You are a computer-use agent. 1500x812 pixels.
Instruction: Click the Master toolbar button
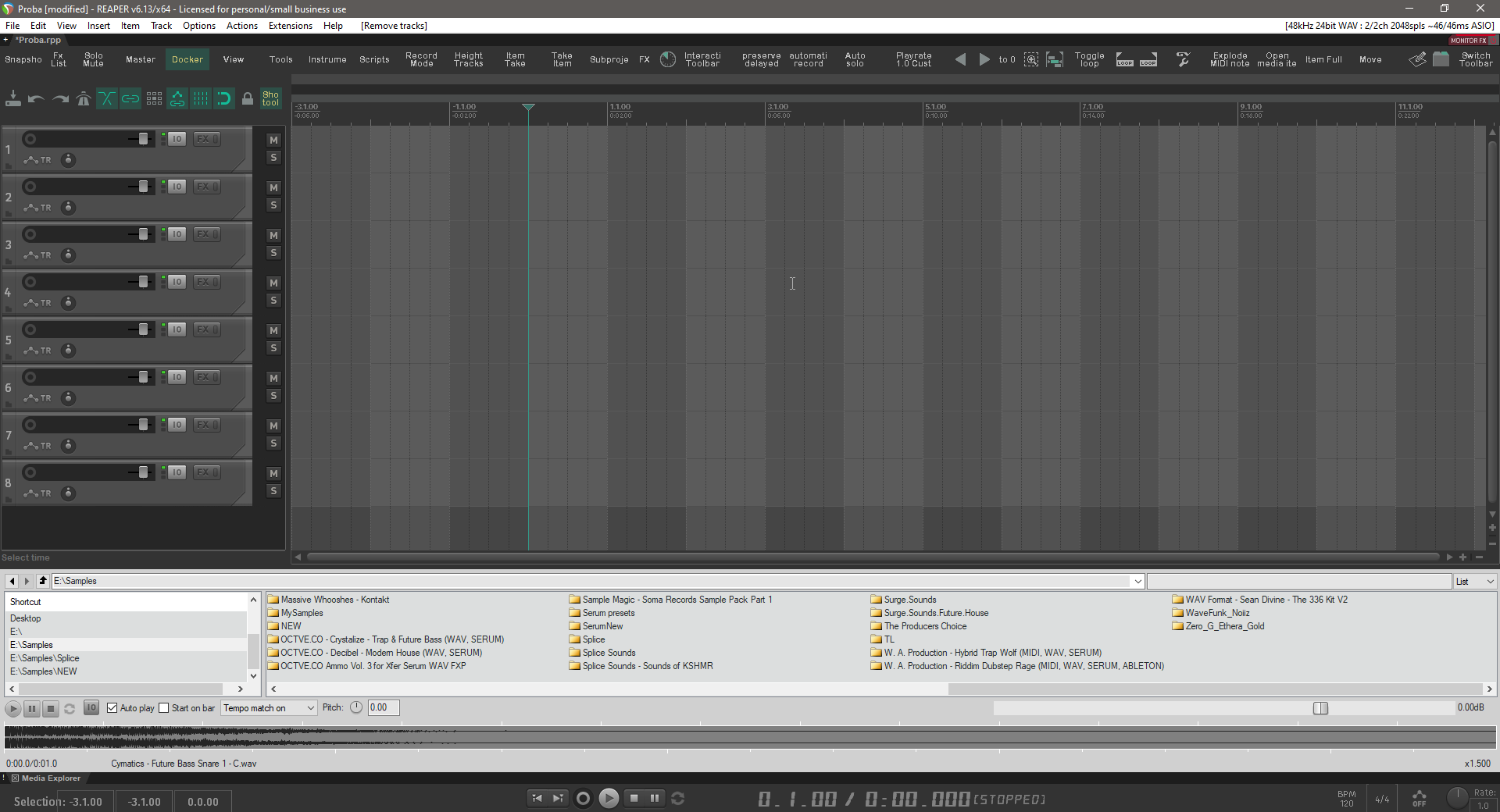pyautogui.click(x=141, y=59)
